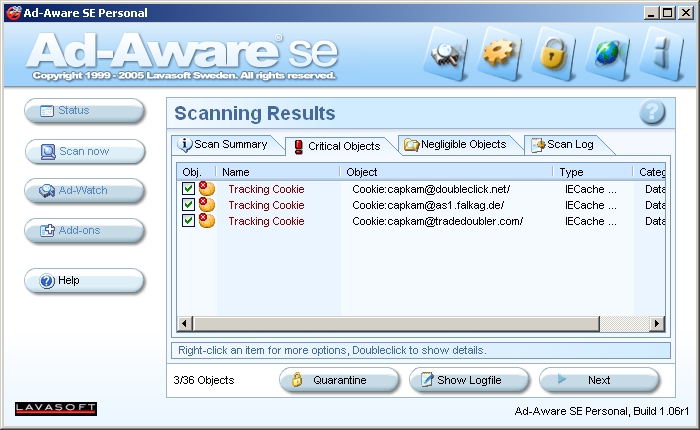Click the horizontal scrollbar left arrow

(x=184, y=323)
